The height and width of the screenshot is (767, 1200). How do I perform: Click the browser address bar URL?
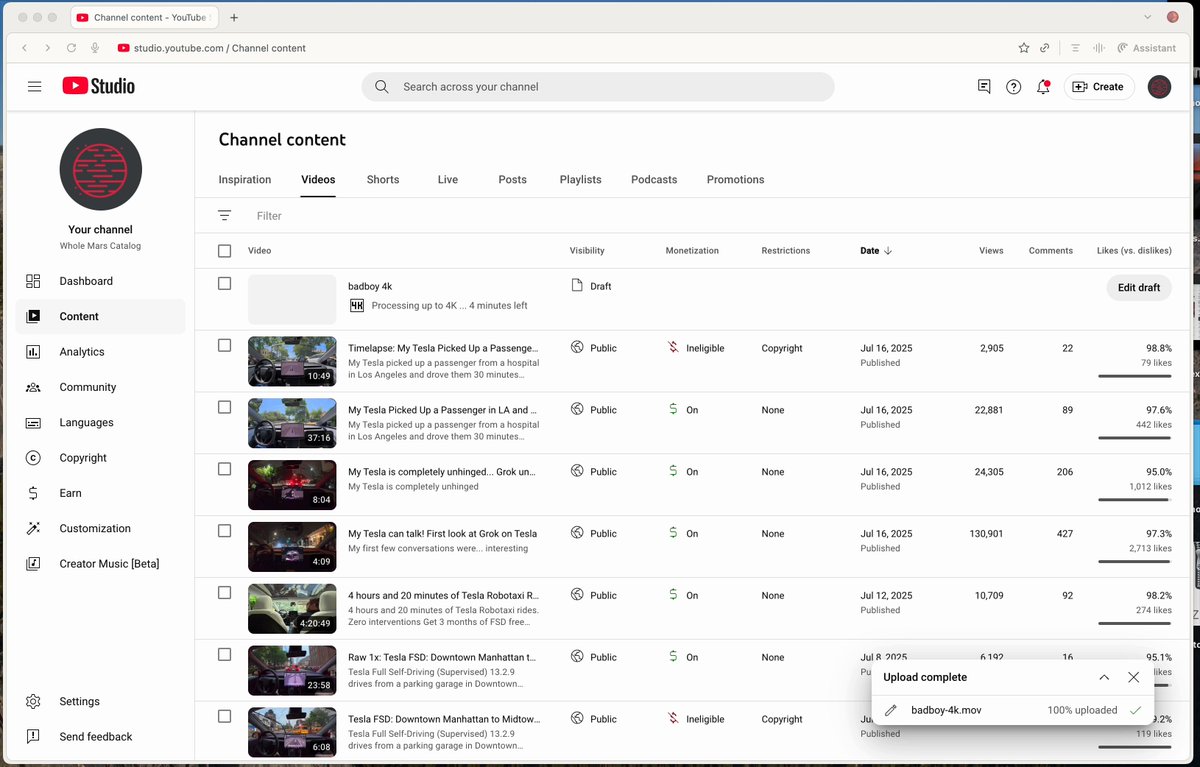pyautogui.click(x=219, y=48)
